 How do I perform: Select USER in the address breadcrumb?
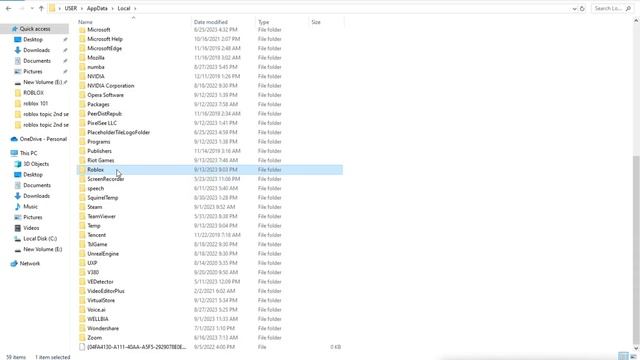click(71, 8)
